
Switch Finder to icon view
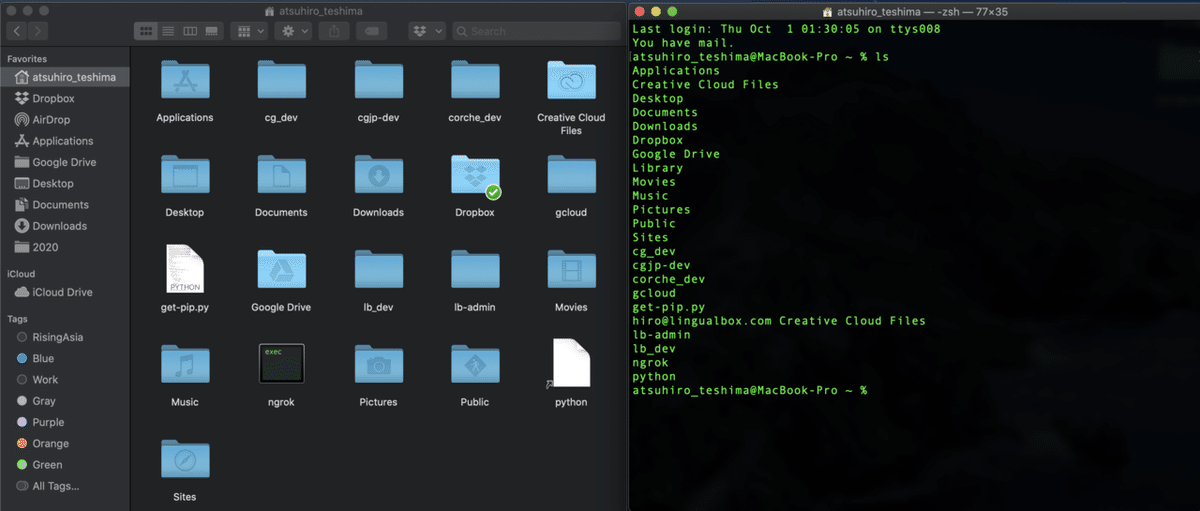click(x=146, y=32)
